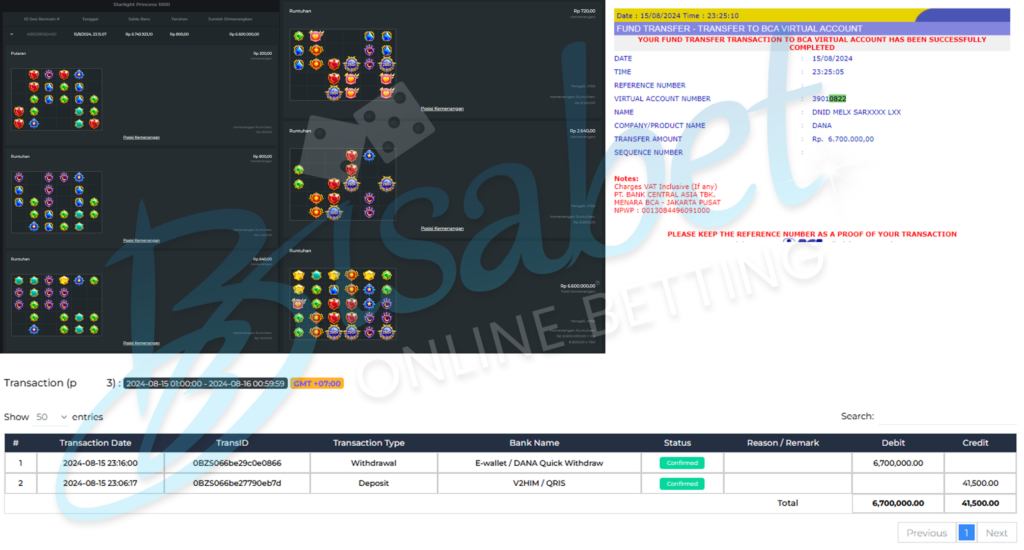Open Posisi Kemenangan link under Rp 640,00 Runtuhan
Image resolution: width=1024 pixels, height=550 pixels.
[141, 343]
